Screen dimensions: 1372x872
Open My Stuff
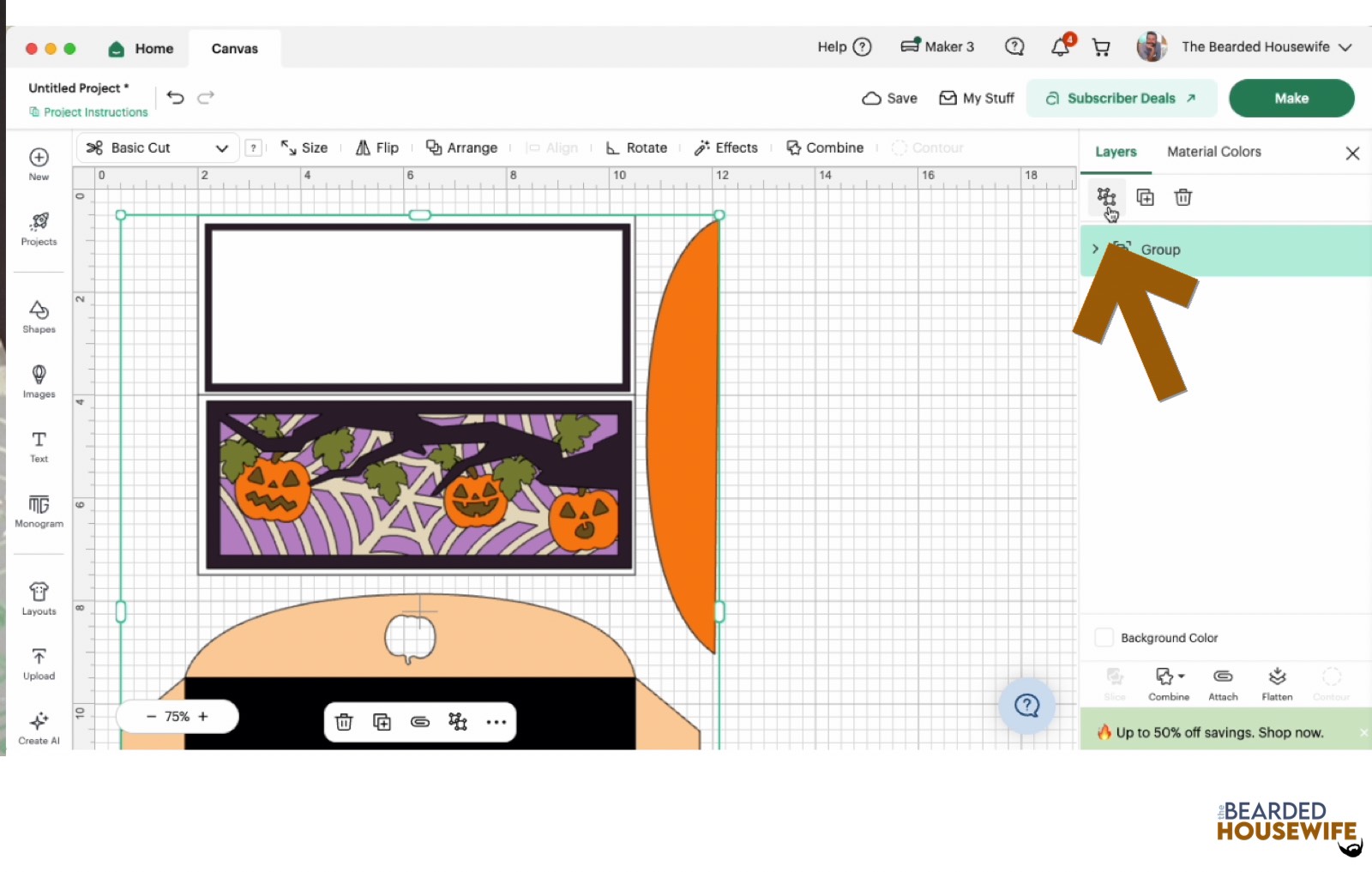(x=977, y=98)
